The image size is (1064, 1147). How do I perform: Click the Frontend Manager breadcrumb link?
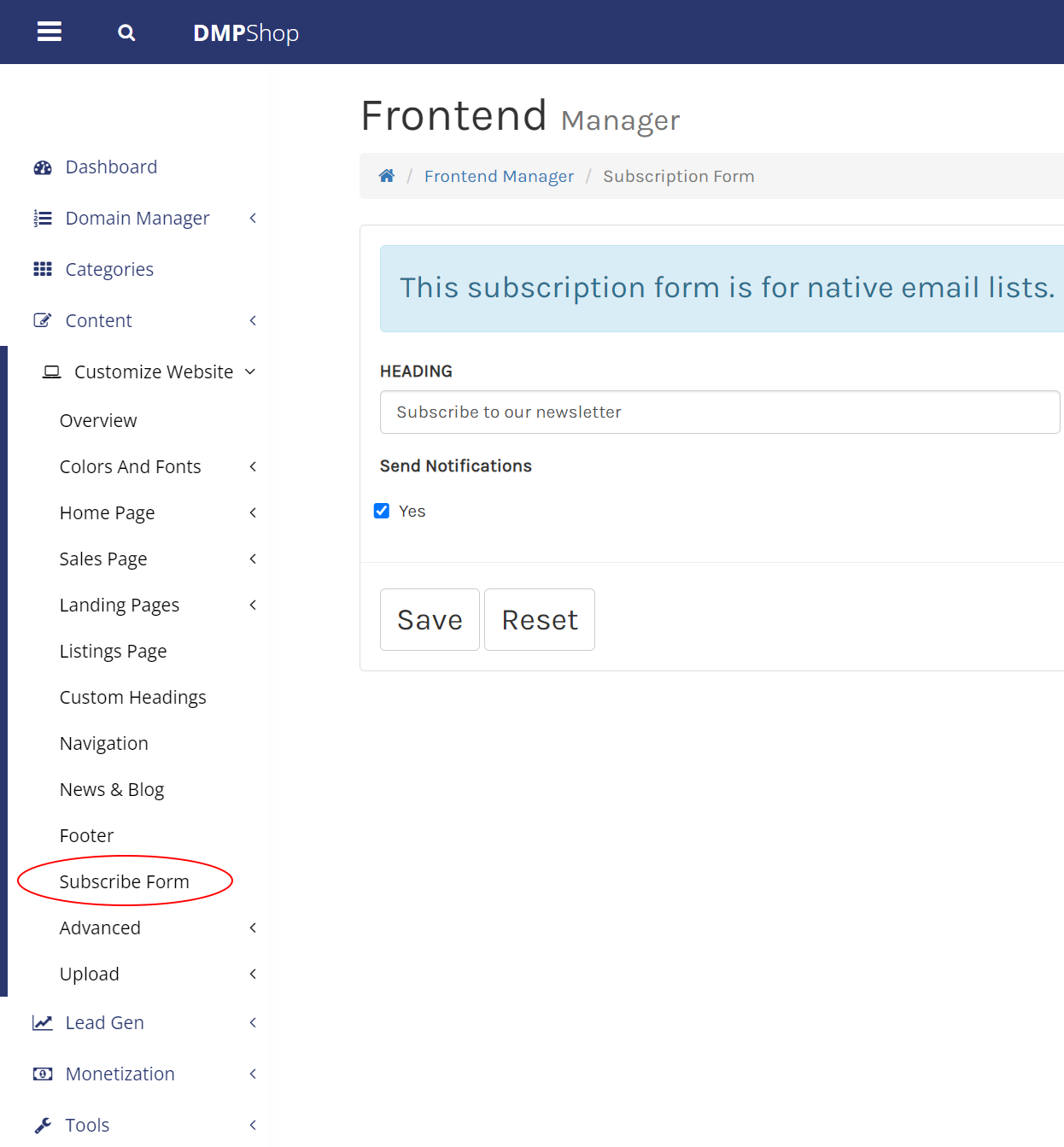[x=499, y=176]
